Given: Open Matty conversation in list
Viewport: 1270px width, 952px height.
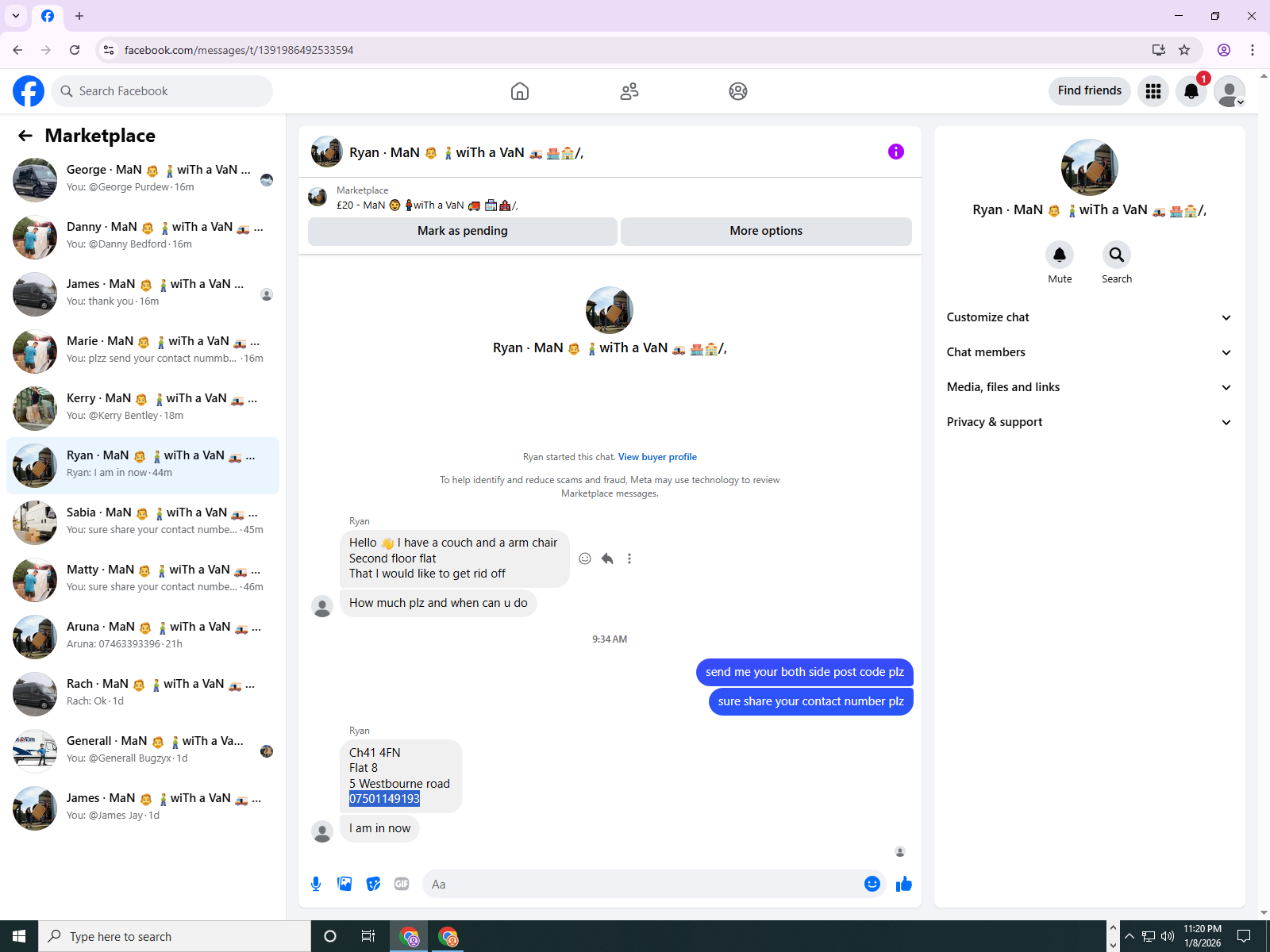Looking at the screenshot, I should point(143,580).
